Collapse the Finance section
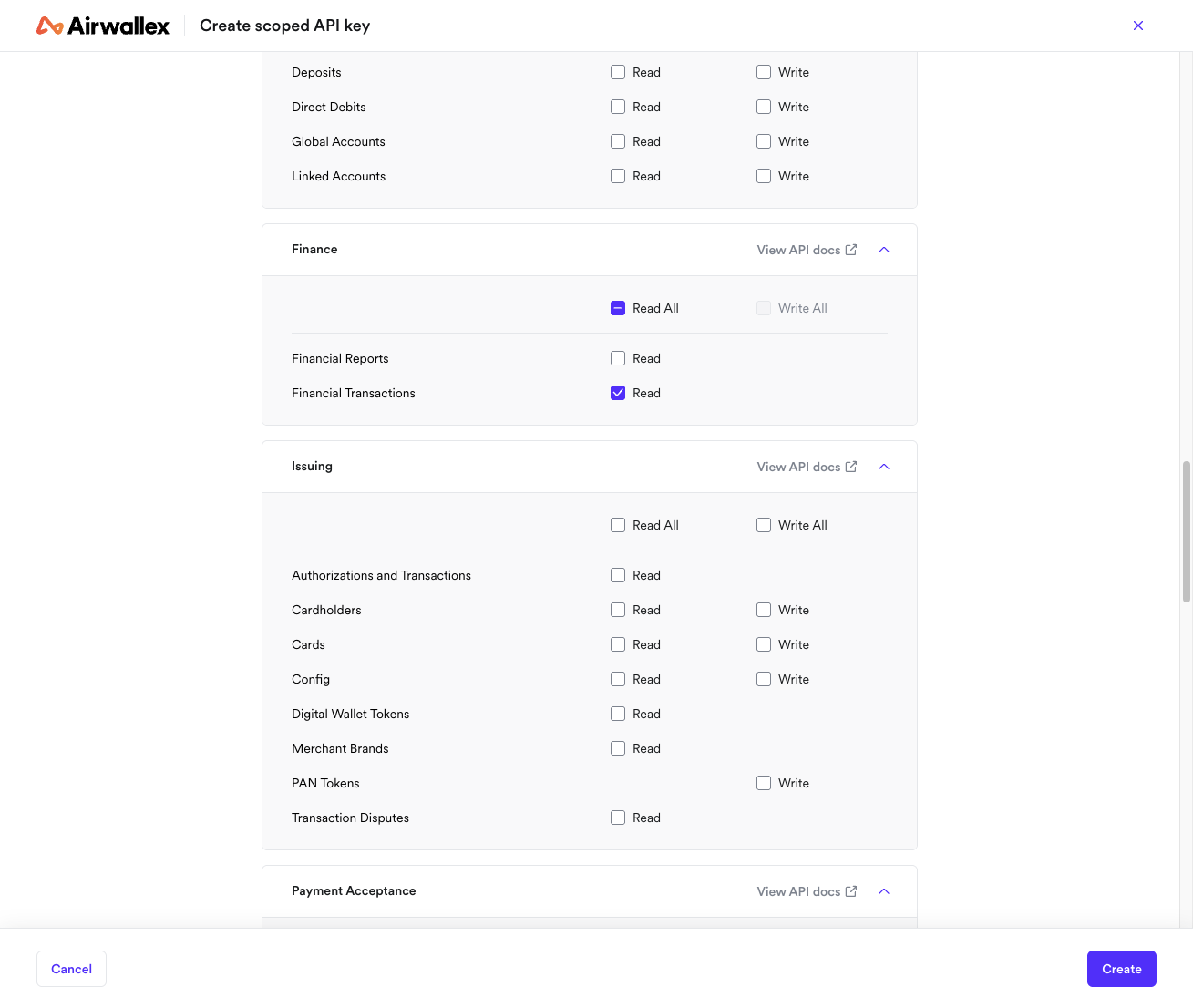This screenshot has width=1193, height=1008. click(x=884, y=250)
